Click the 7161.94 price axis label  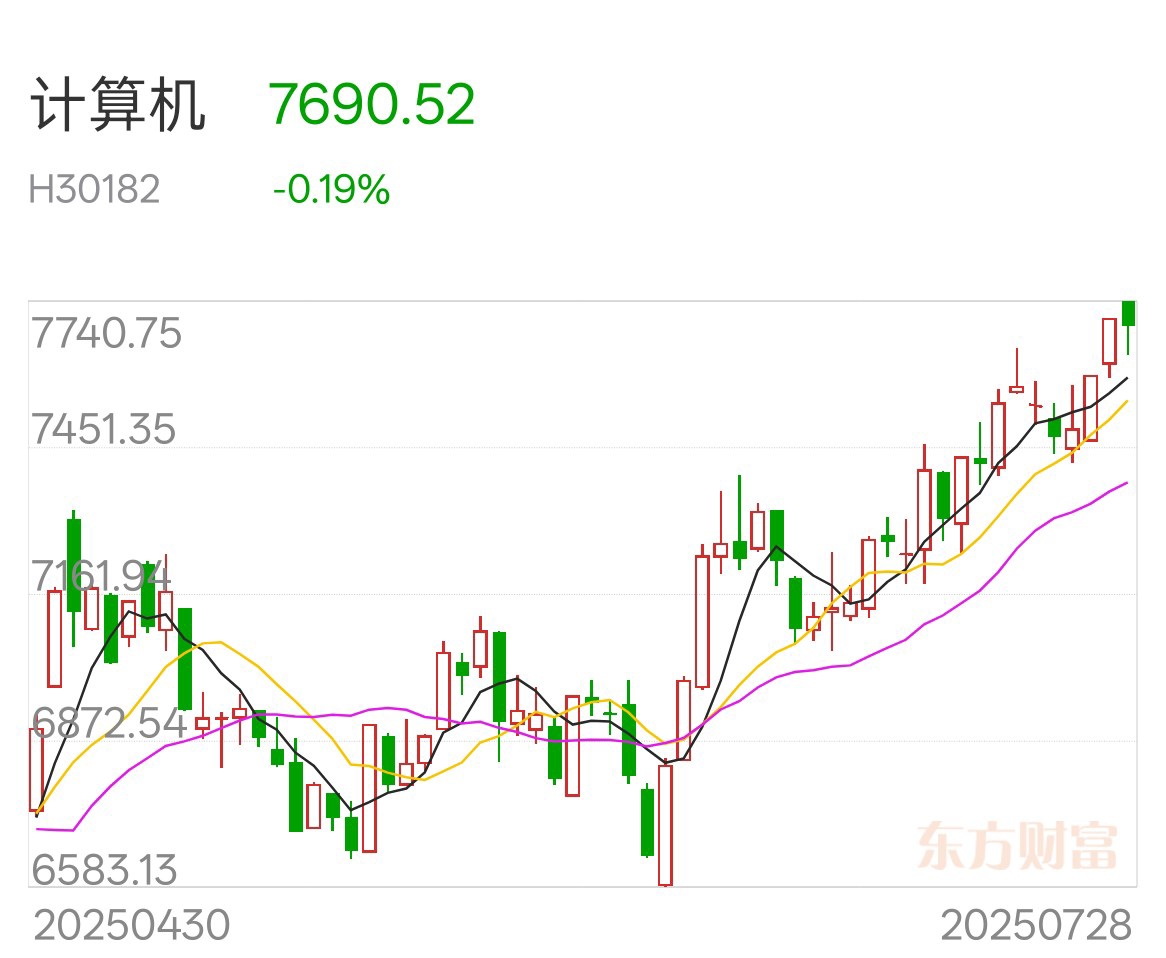click(x=101, y=576)
